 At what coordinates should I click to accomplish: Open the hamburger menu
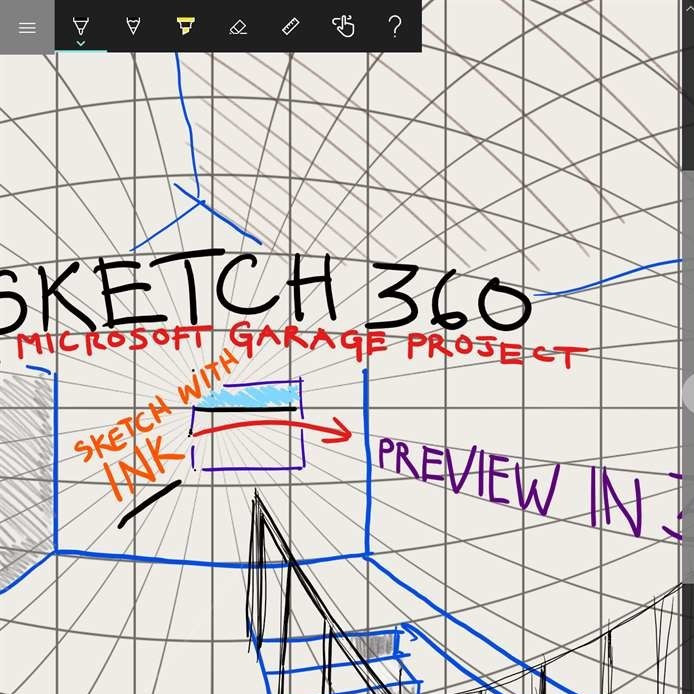coord(27,27)
